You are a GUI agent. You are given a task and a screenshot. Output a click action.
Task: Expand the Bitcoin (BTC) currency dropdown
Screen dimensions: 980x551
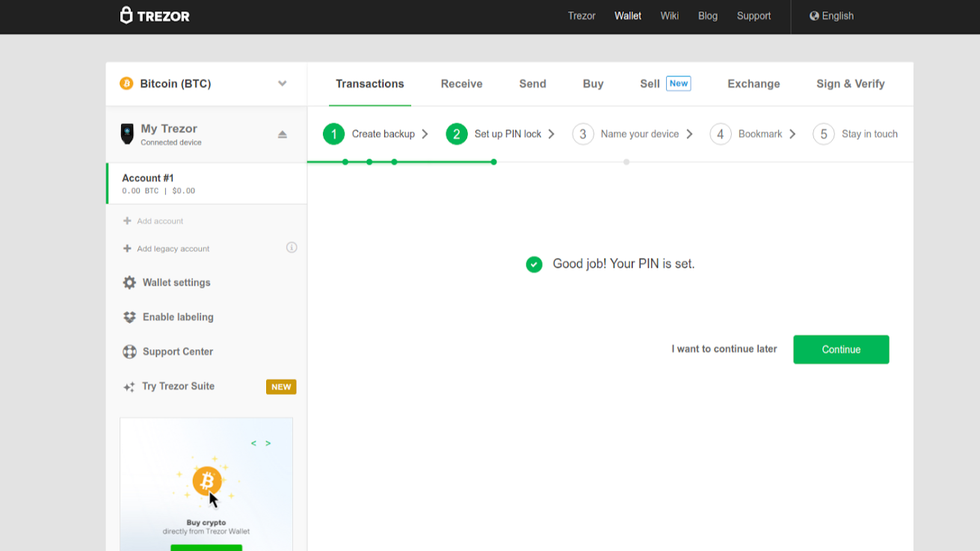282,84
